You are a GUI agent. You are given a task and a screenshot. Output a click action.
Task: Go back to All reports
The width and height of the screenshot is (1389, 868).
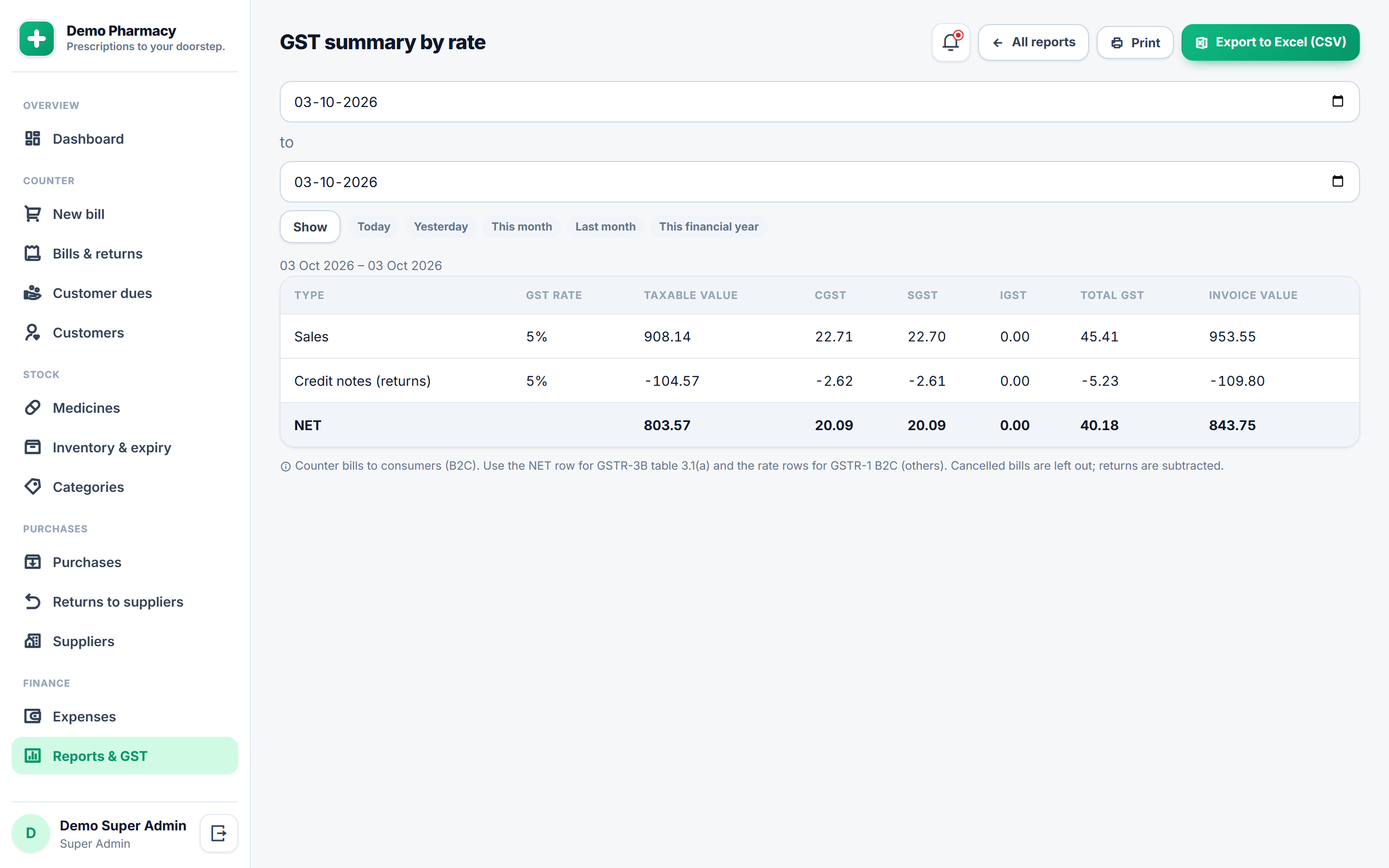(1033, 42)
